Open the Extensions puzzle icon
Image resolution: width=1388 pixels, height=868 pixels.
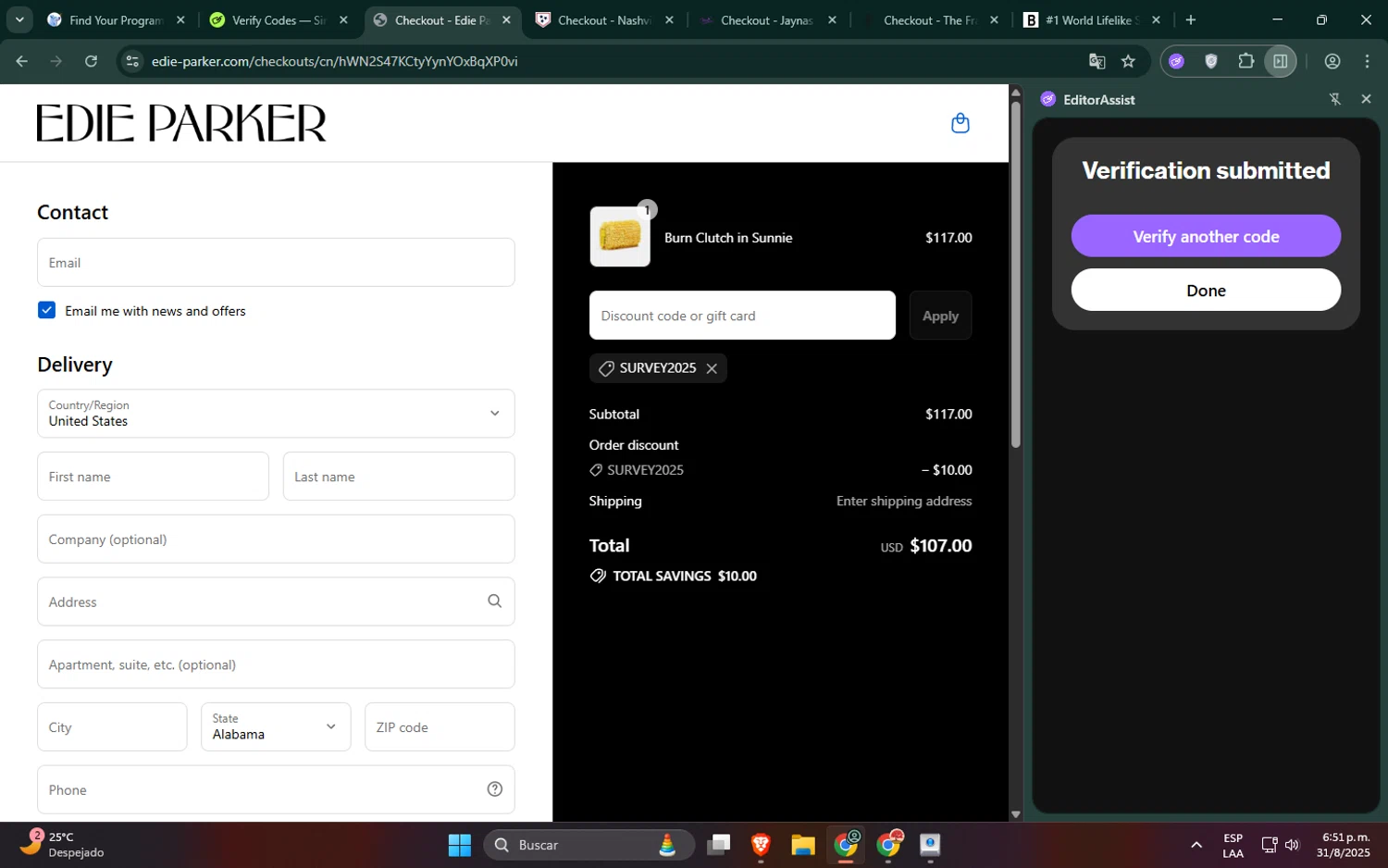pyautogui.click(x=1245, y=61)
